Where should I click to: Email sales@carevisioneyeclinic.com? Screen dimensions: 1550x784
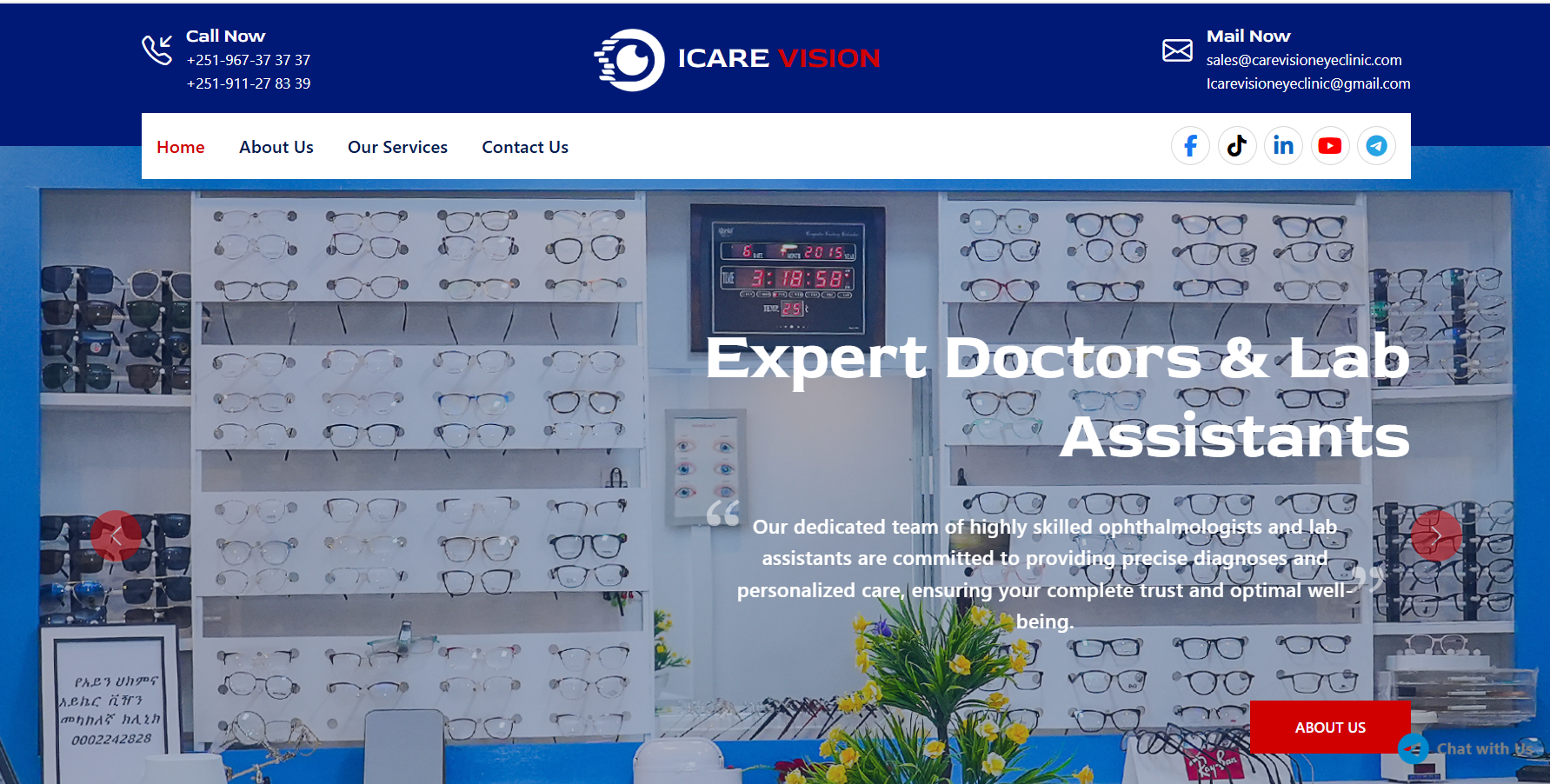[x=1303, y=60]
